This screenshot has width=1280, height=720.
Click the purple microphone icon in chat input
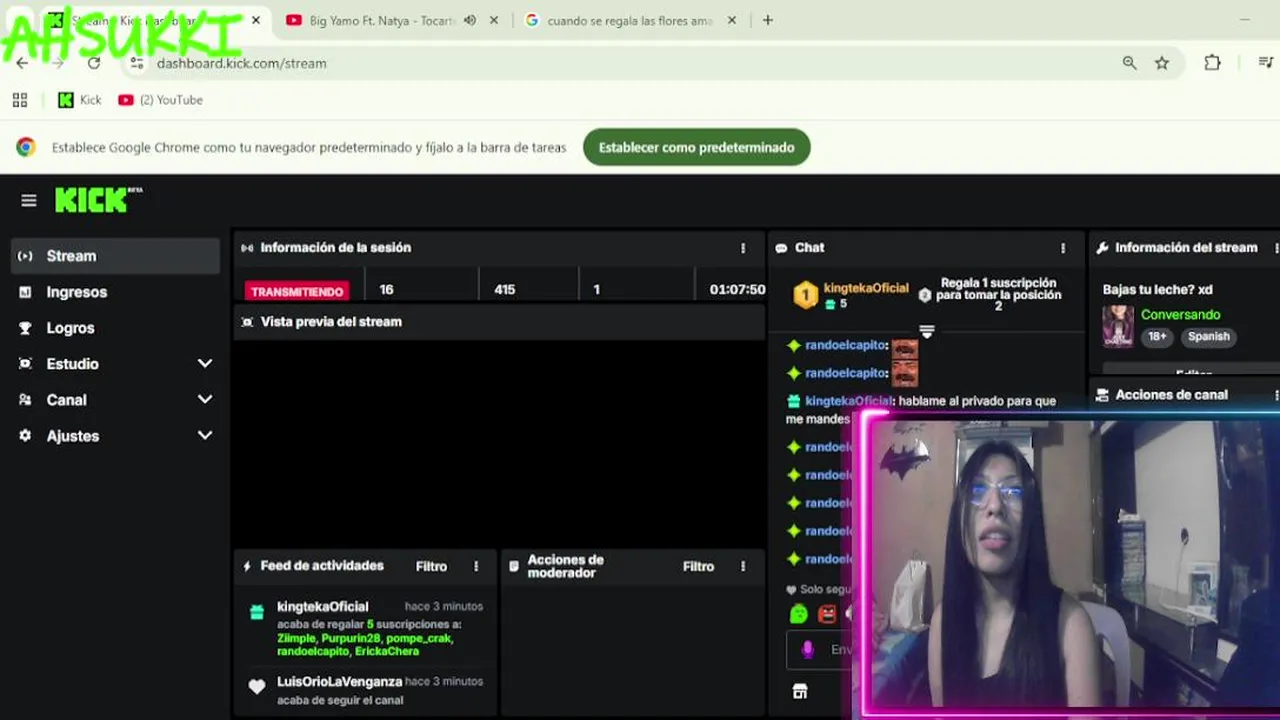(x=808, y=650)
